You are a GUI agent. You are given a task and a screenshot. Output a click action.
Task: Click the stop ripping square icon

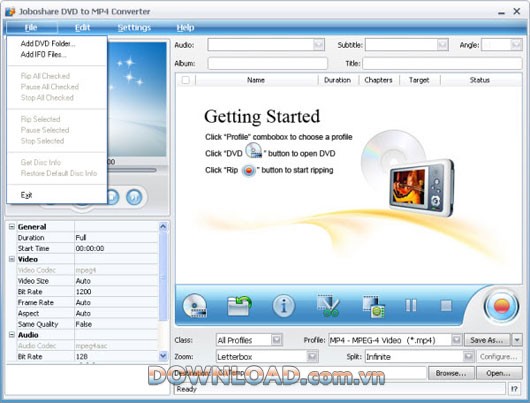(446, 306)
